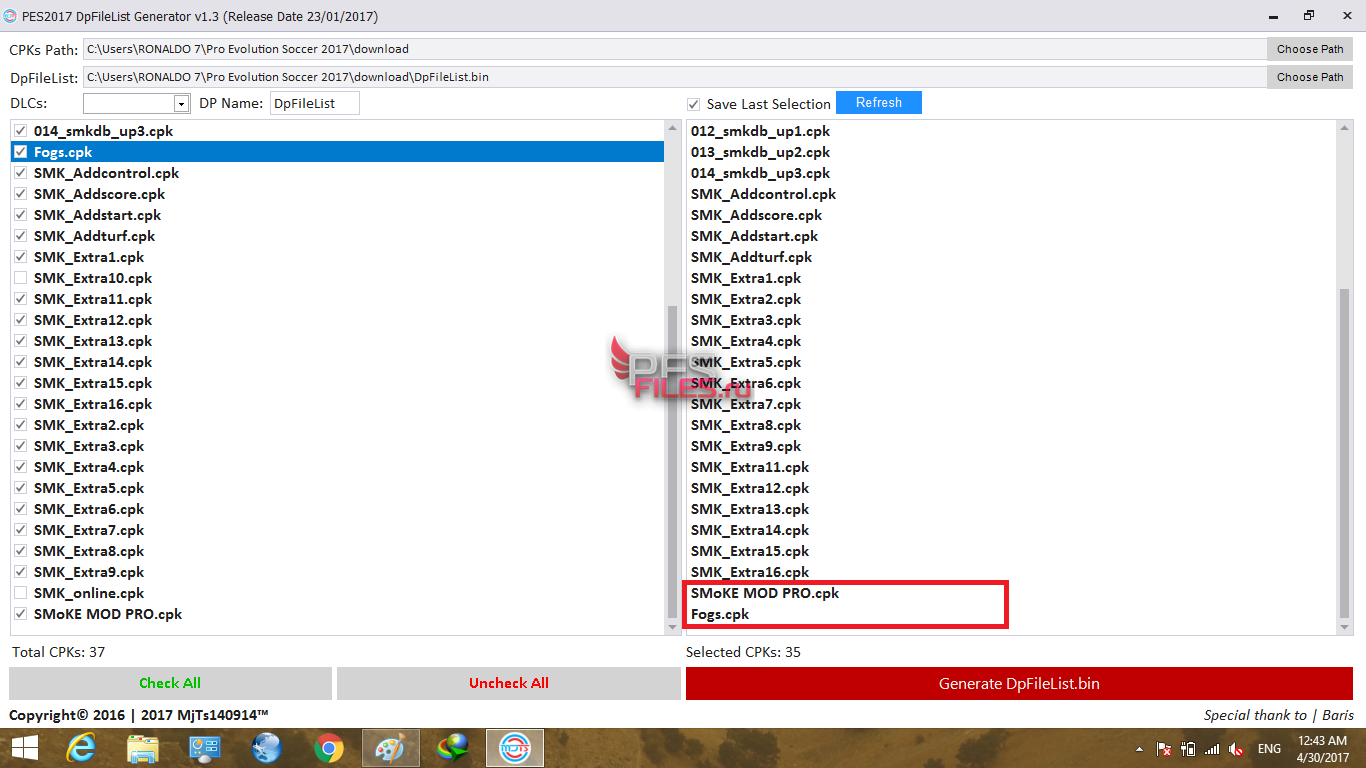This screenshot has height=768, width=1366.
Task: Open Internet Download Manager taskbar icon
Action: 453,748
